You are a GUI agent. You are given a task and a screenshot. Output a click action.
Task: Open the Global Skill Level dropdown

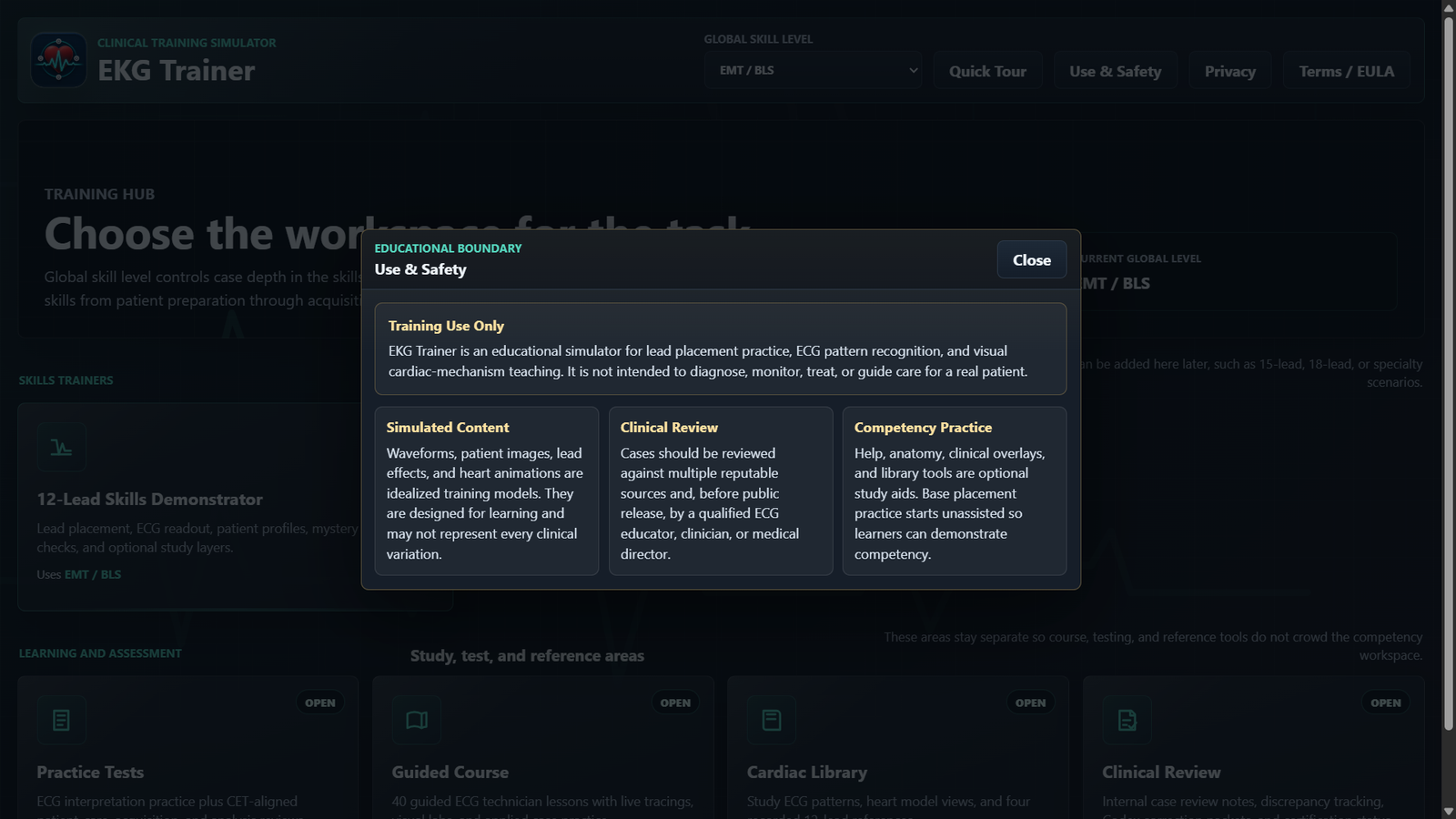tap(813, 70)
